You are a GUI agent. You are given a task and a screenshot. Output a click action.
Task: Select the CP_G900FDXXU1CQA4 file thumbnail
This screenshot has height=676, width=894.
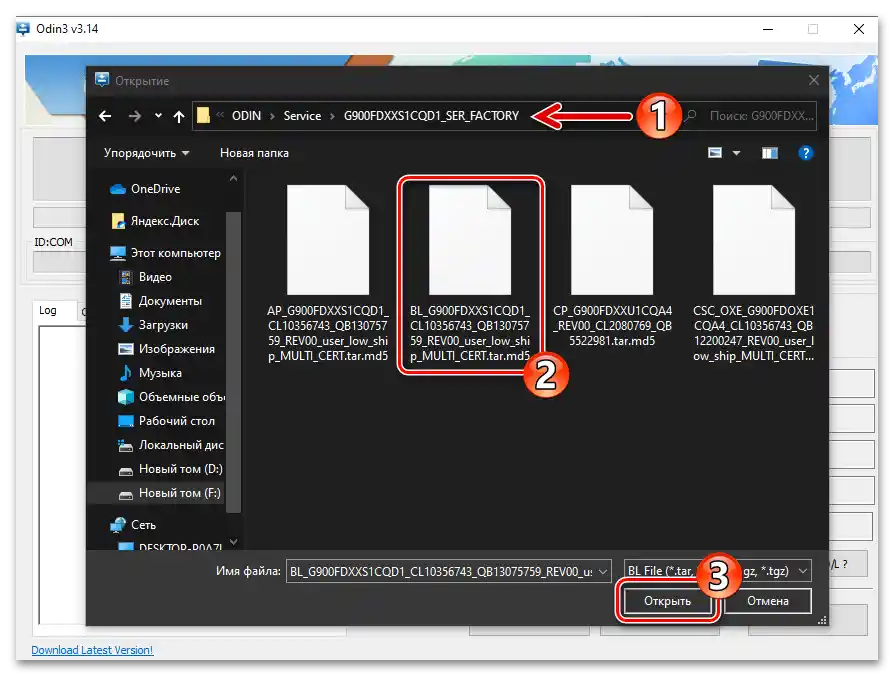[x=612, y=240]
